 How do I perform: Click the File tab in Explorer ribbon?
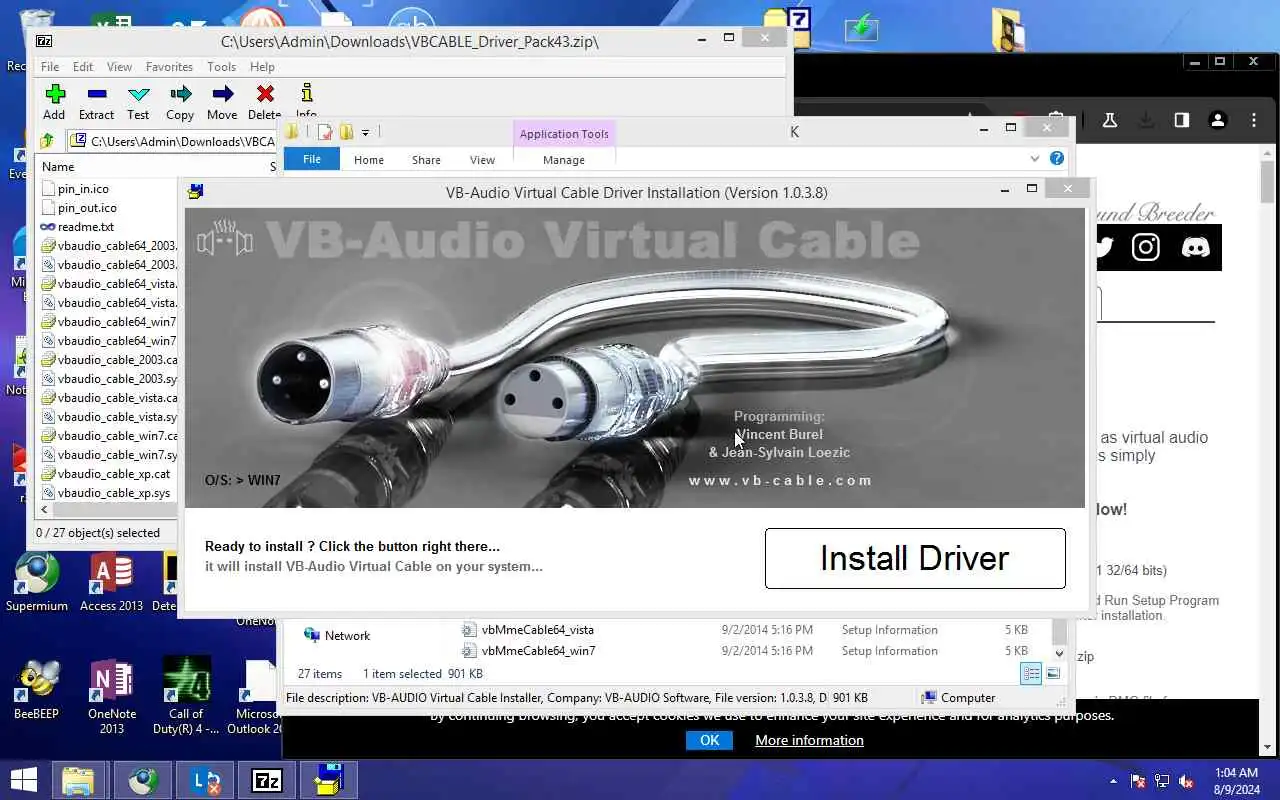pyautogui.click(x=312, y=160)
